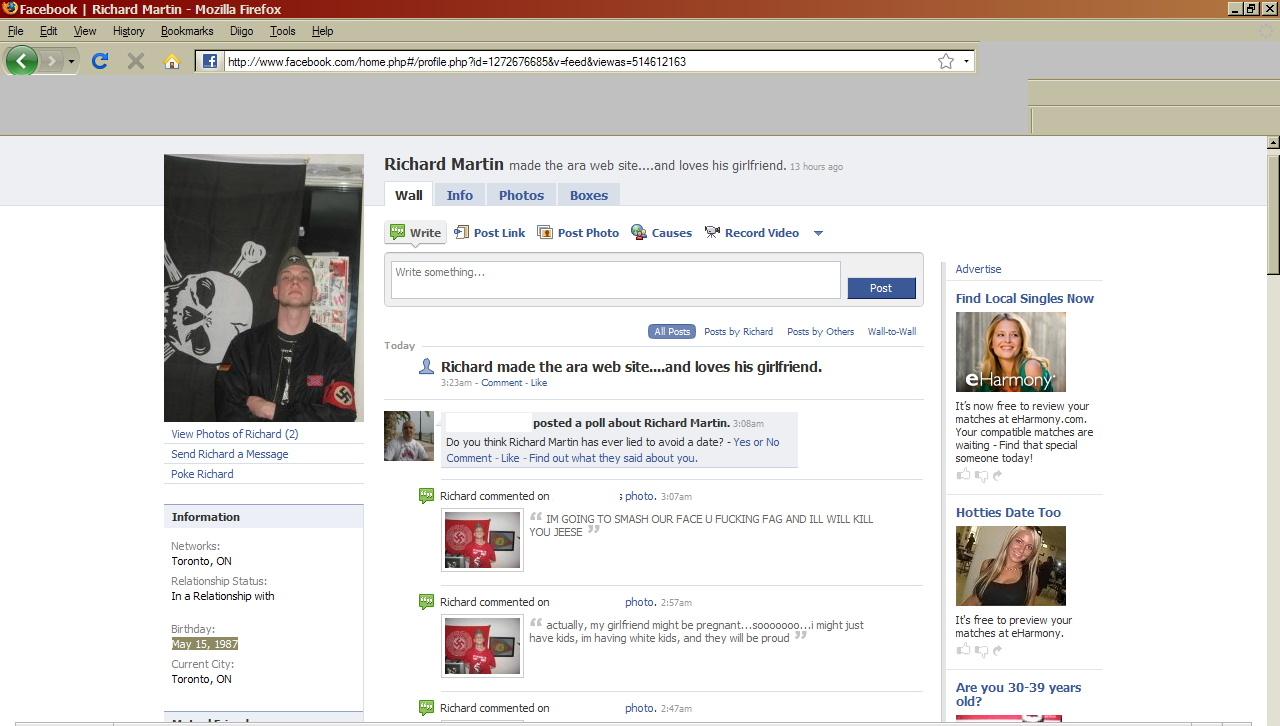
Task: Go to the Firefox home page icon
Action: click(172, 61)
